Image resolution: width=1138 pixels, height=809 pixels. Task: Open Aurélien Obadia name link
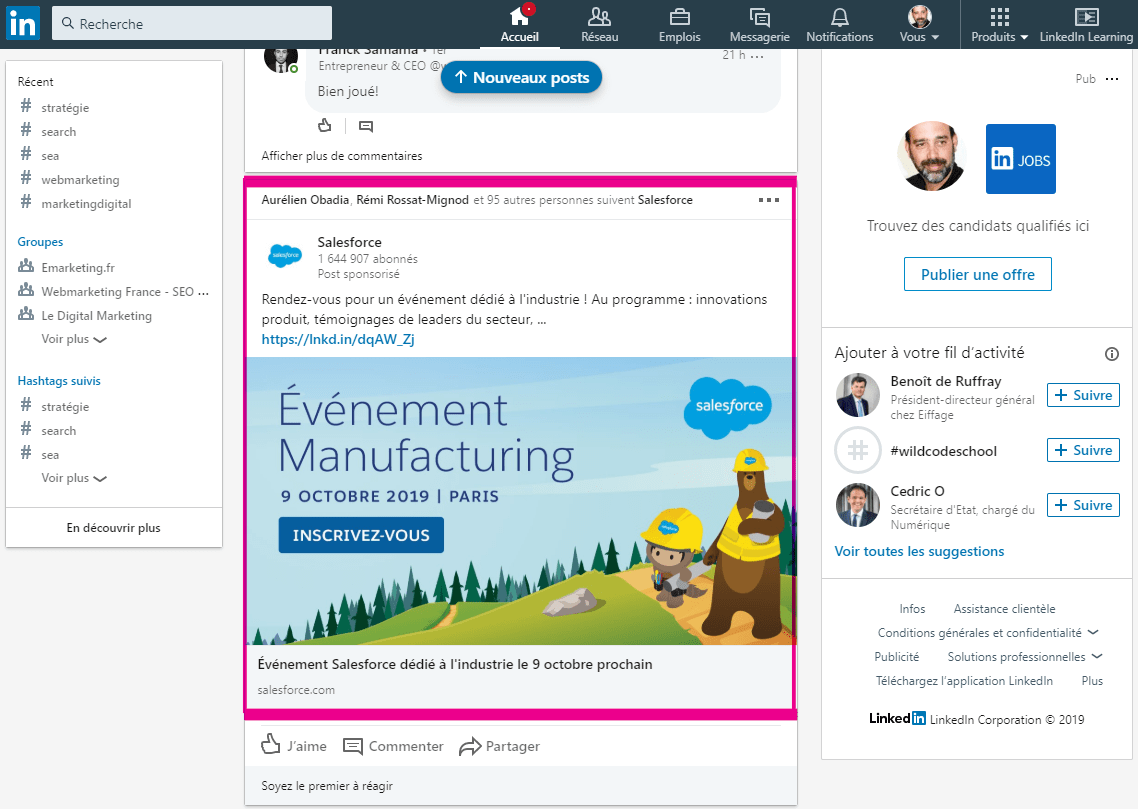(305, 200)
